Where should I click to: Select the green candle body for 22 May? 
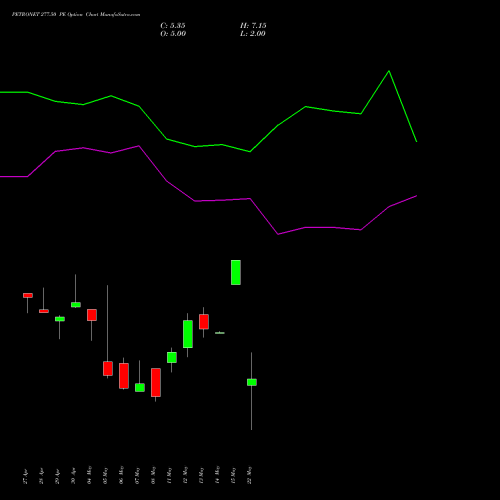(252, 382)
